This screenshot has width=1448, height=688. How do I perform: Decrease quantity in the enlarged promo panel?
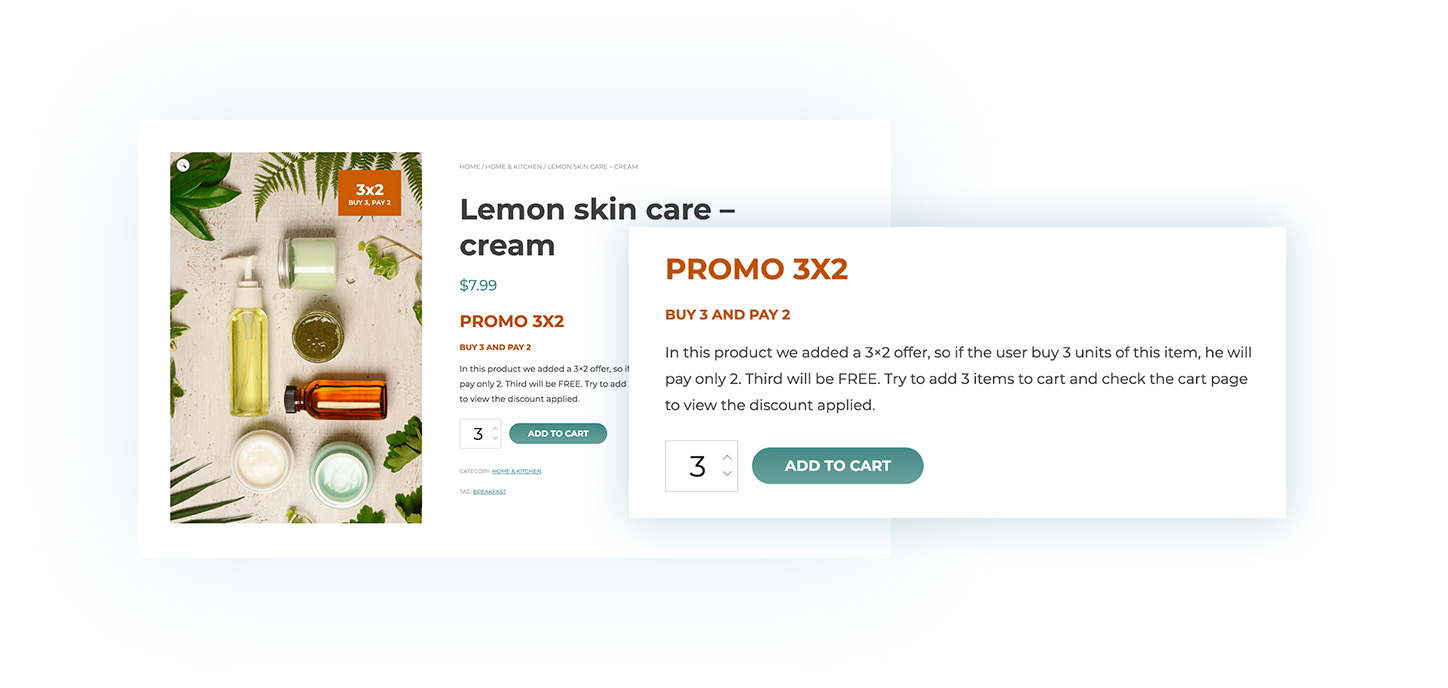point(727,474)
